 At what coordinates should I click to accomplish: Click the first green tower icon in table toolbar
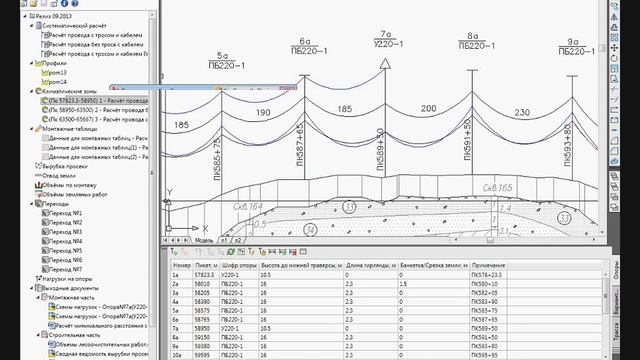(x=174, y=252)
